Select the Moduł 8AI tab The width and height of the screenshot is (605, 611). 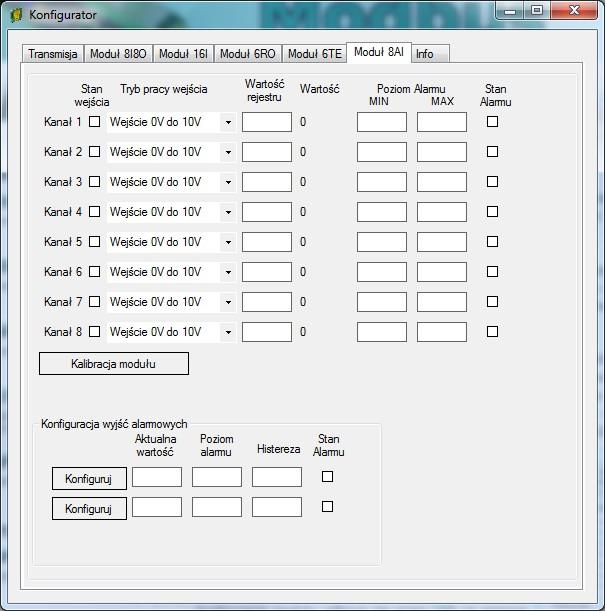pos(379,52)
